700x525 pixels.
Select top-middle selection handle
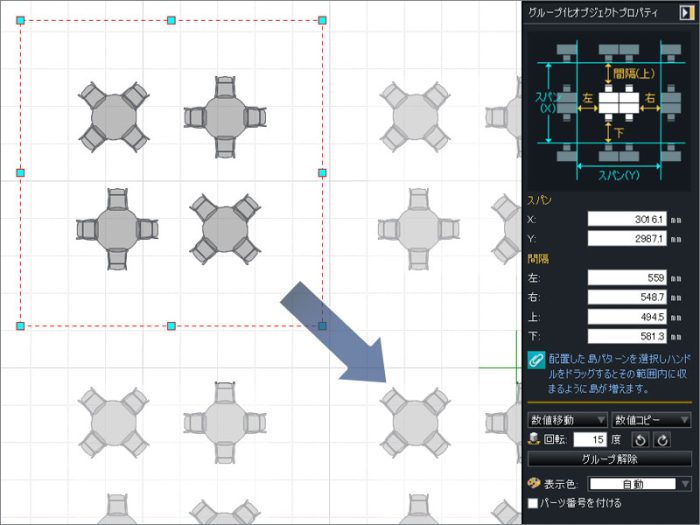(171, 20)
